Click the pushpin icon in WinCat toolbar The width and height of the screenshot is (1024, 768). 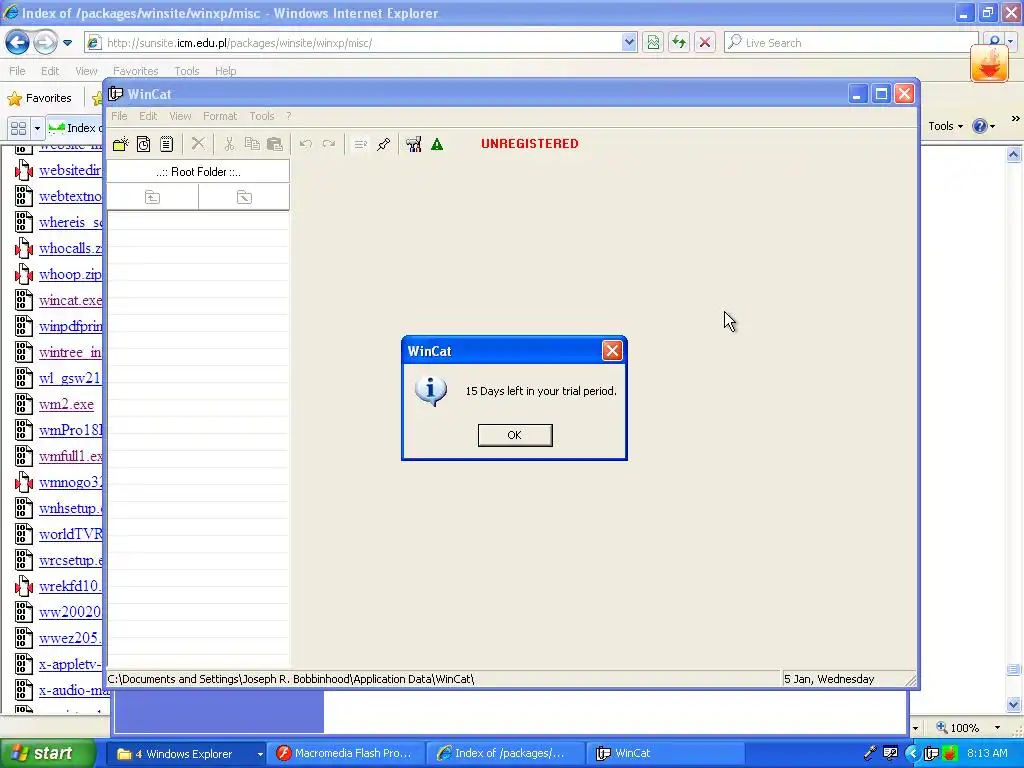point(383,144)
